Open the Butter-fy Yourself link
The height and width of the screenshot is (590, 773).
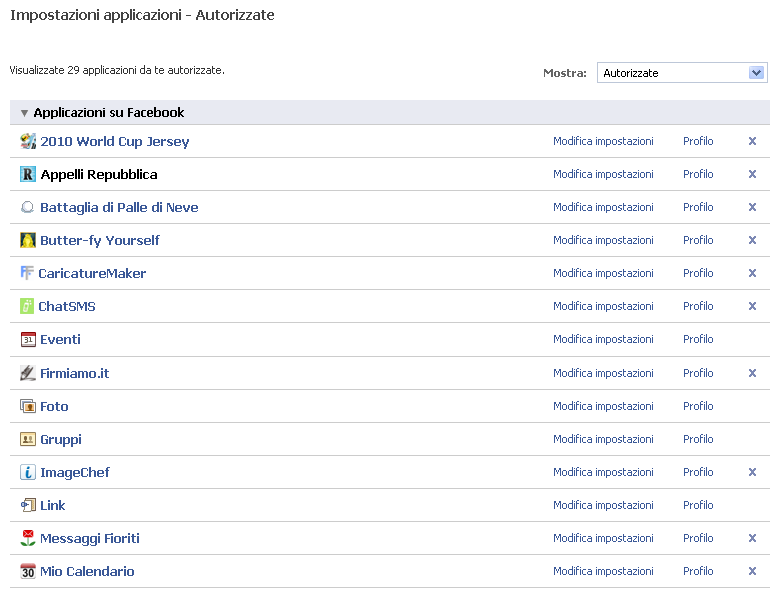[x=100, y=241]
